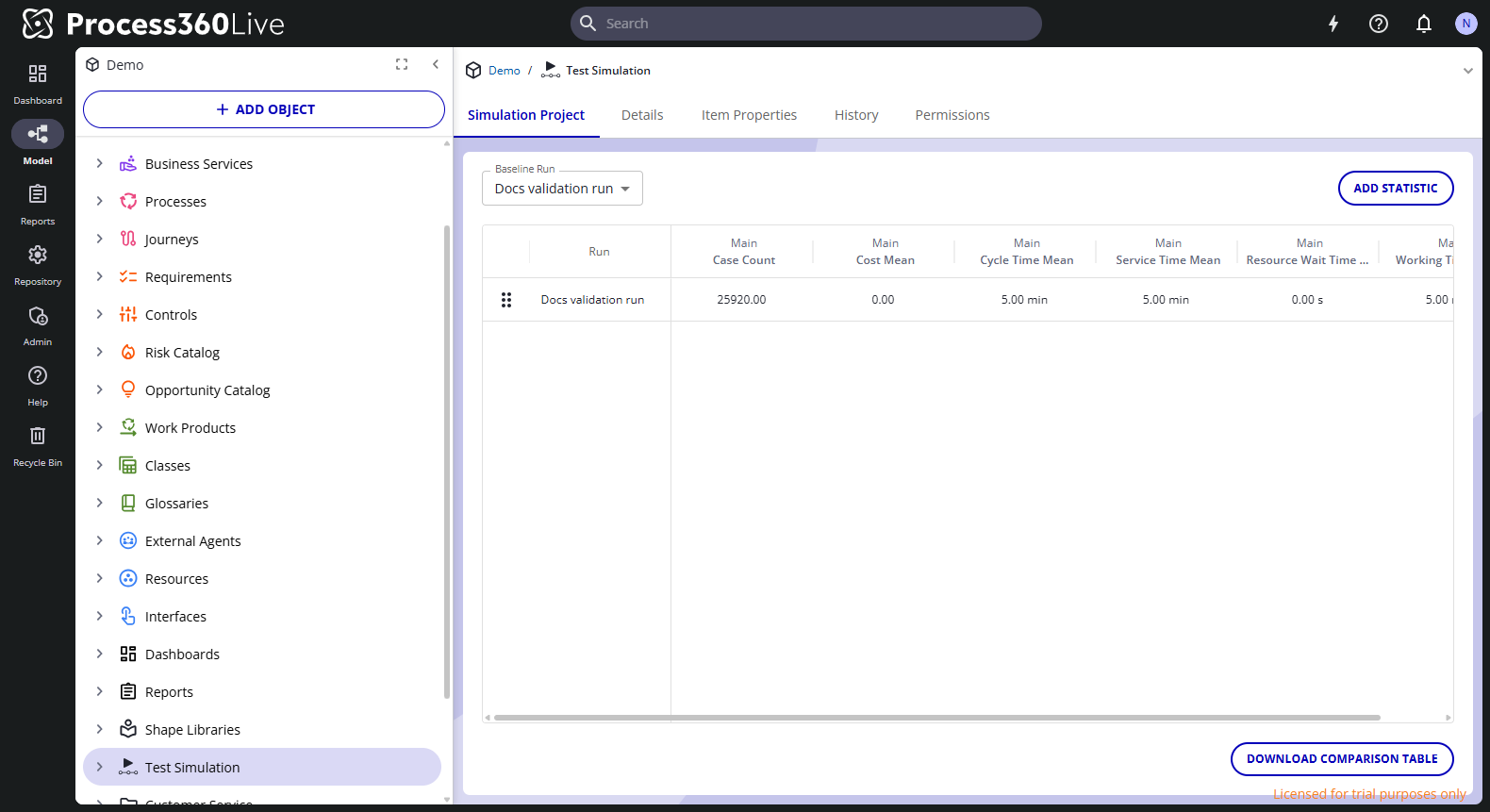The image size is (1490, 812).
Task: Click the Main Cycle Time Mean header
Action: 1026,252
